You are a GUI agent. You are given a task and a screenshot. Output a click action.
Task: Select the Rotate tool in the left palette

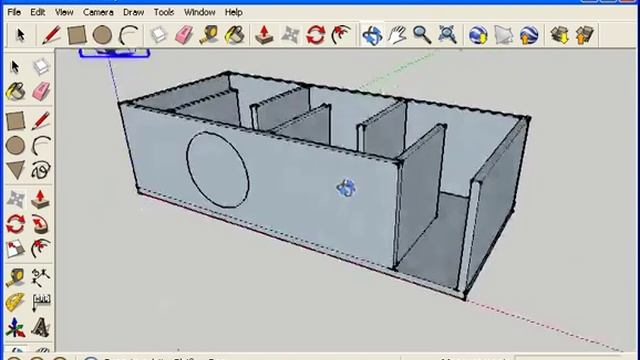(x=15, y=224)
